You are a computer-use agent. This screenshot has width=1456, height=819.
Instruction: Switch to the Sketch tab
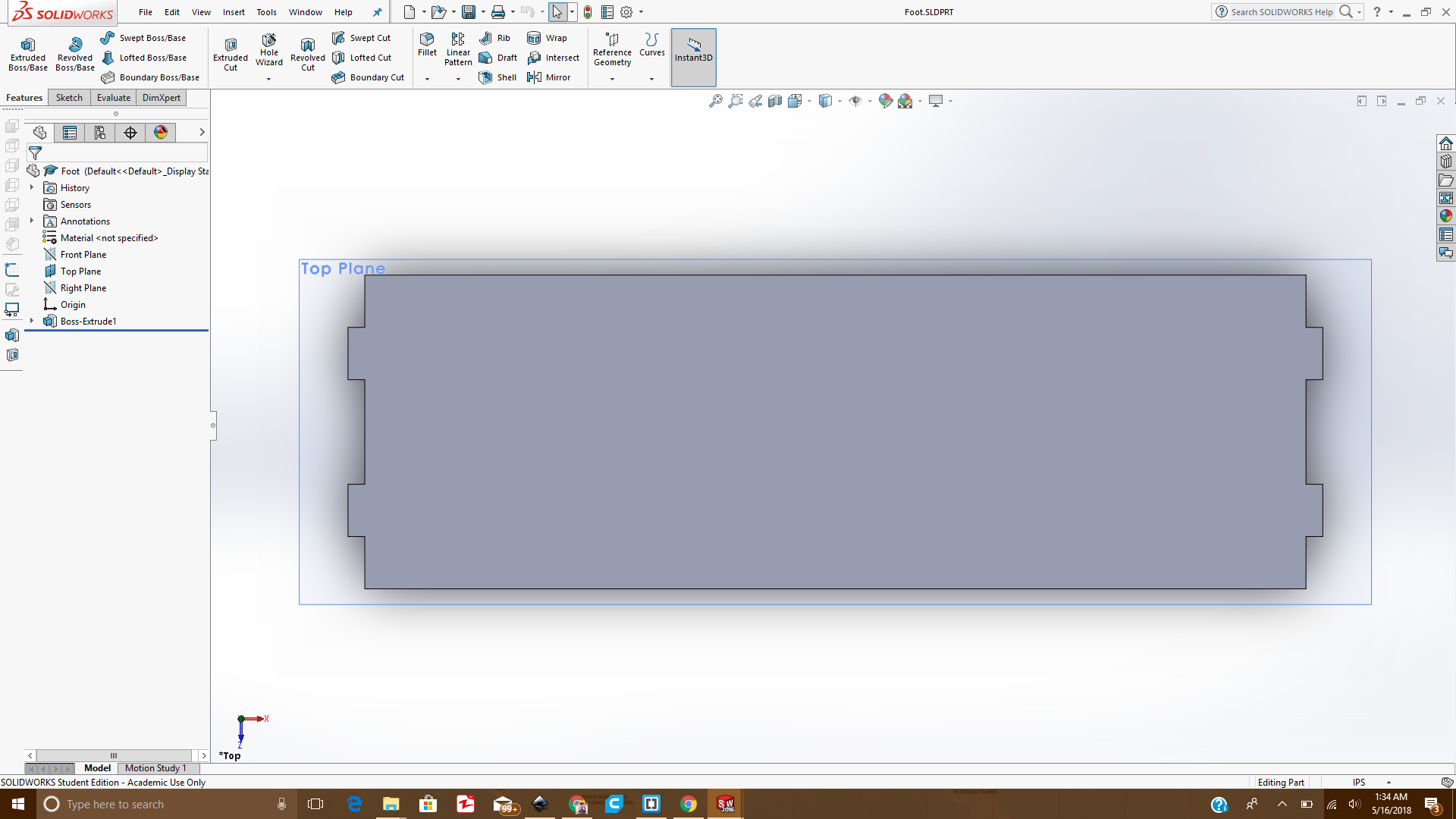[69, 98]
